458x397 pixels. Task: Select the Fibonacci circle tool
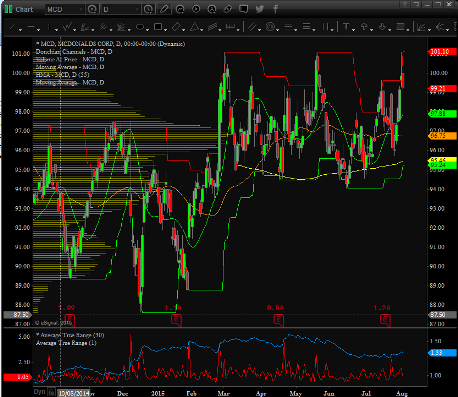point(270,27)
